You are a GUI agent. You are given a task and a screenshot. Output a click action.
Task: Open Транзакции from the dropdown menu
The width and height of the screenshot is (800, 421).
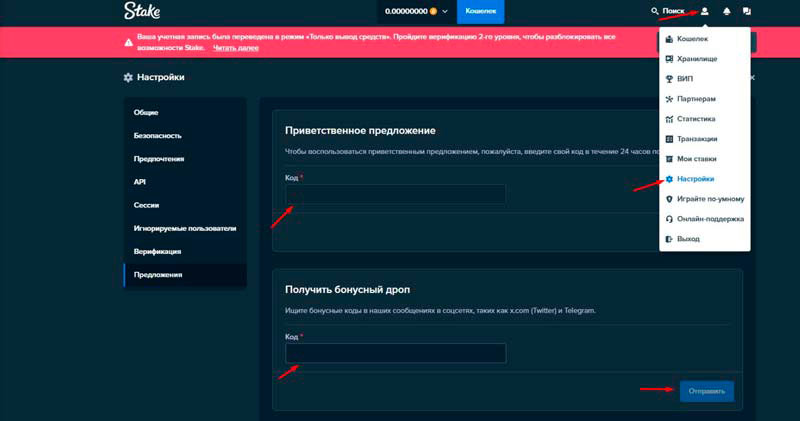pyautogui.click(x=697, y=139)
